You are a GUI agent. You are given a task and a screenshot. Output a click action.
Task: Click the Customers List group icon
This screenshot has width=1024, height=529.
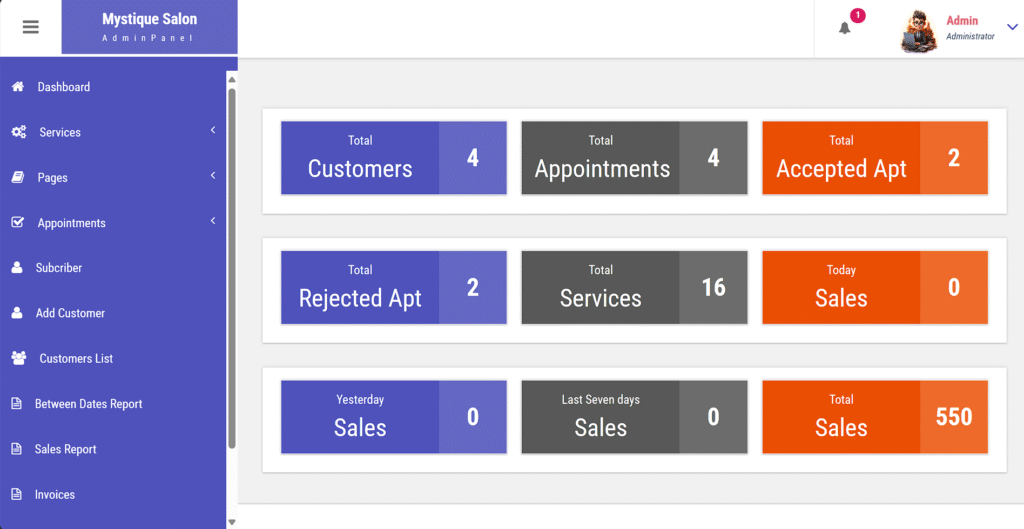19,358
